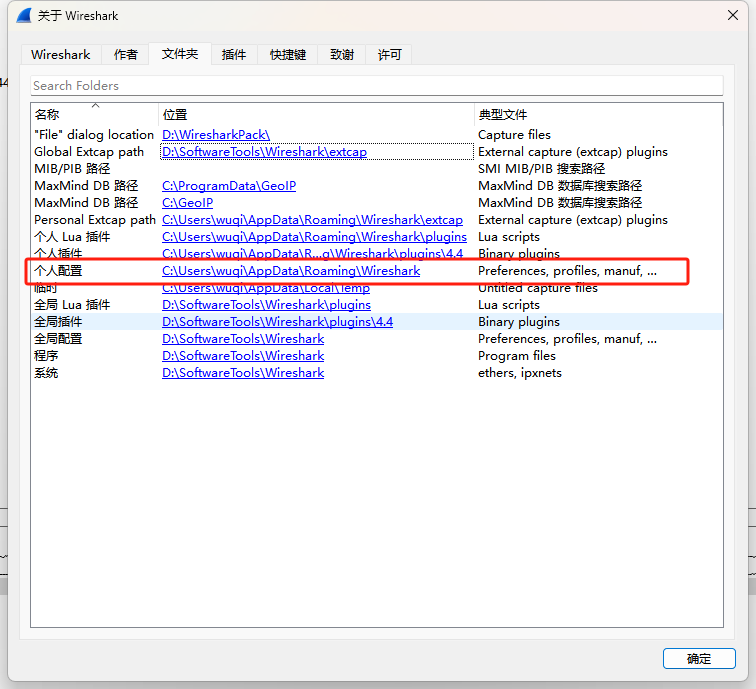756x689 pixels.
Task: Open the 全局插件 plugins\4.4 link
Action: 277,322
